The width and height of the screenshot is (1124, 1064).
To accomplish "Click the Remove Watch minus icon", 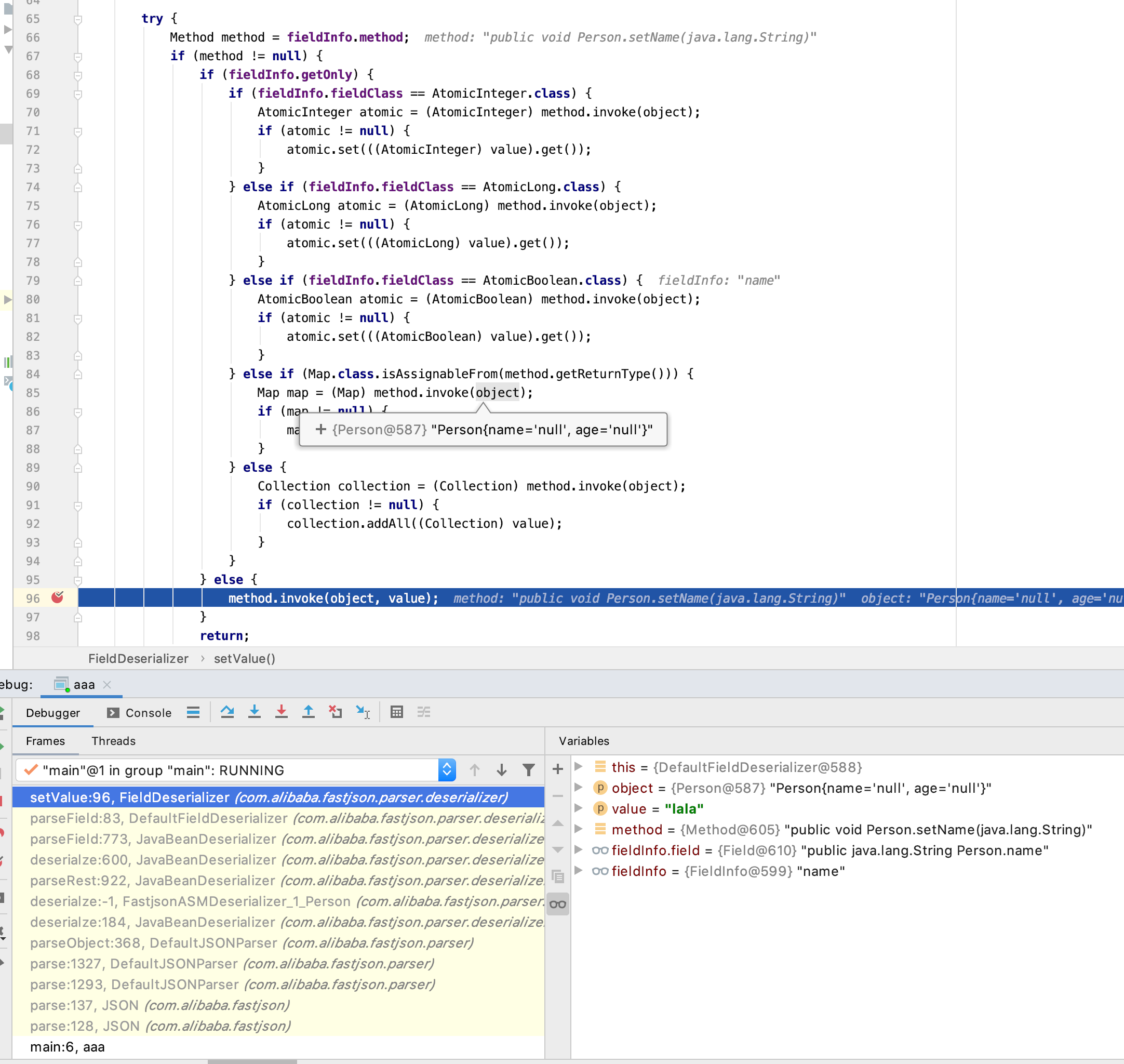I will point(557,796).
